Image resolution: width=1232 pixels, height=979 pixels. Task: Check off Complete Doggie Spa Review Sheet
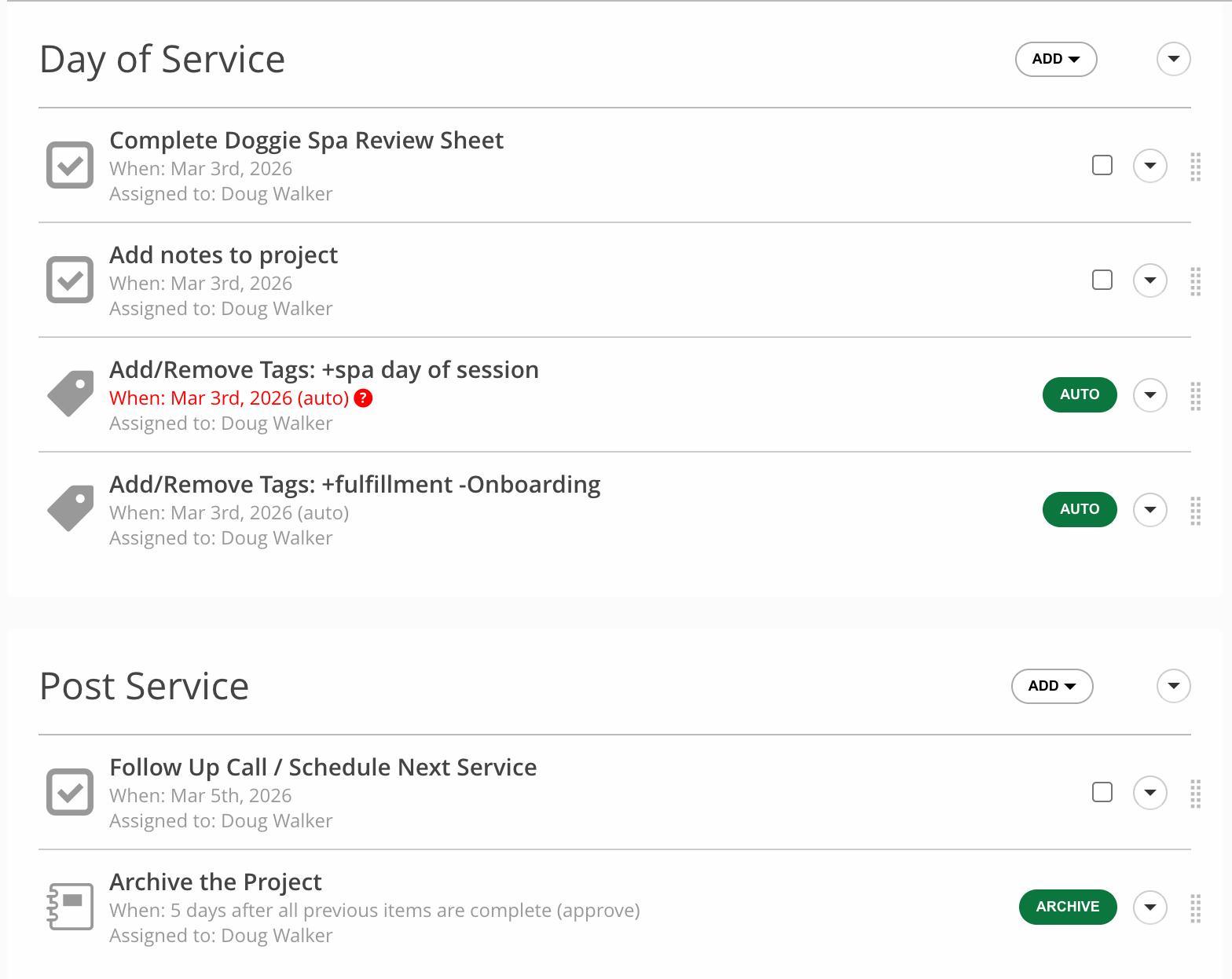(1102, 165)
